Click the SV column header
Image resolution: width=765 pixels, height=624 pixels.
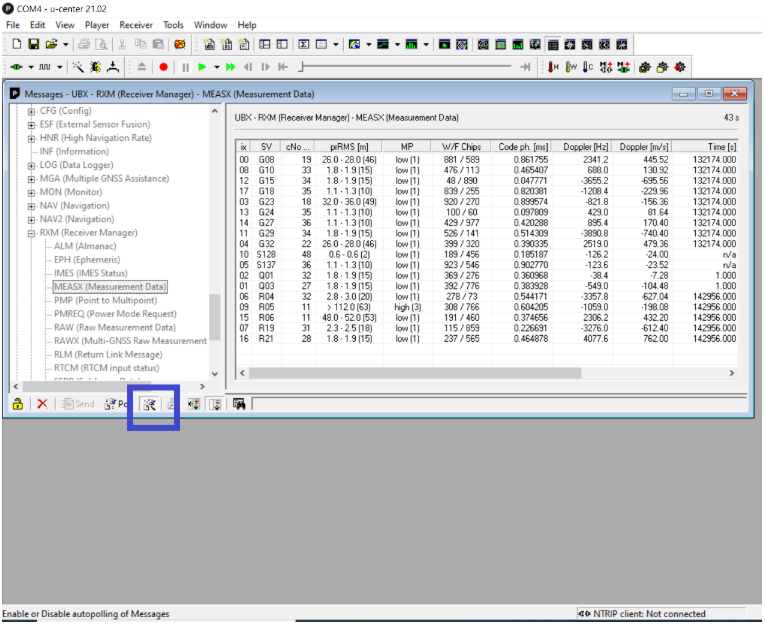[x=266, y=146]
